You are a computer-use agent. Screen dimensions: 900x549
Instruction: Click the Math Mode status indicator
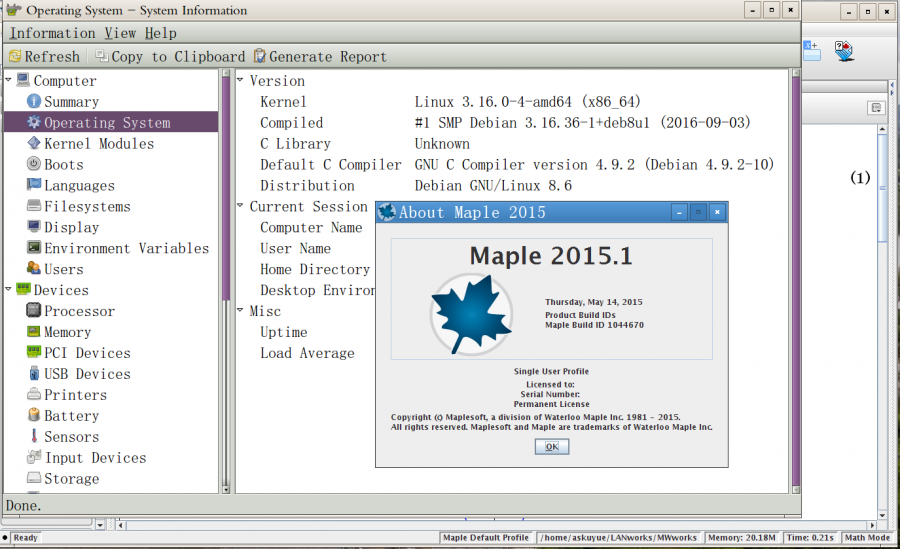[867, 538]
